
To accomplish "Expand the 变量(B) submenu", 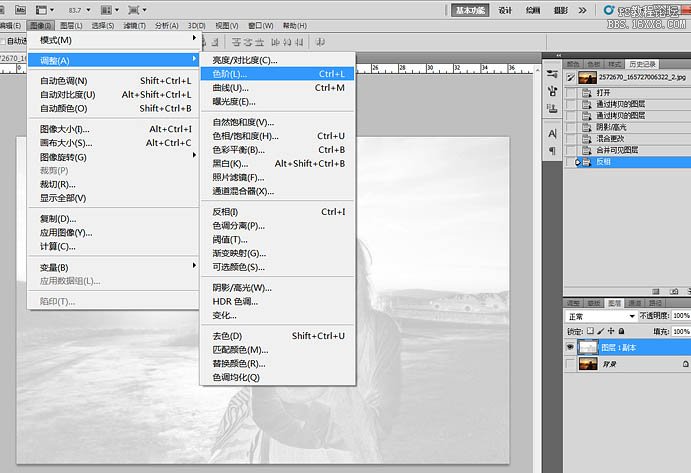I will [x=115, y=267].
